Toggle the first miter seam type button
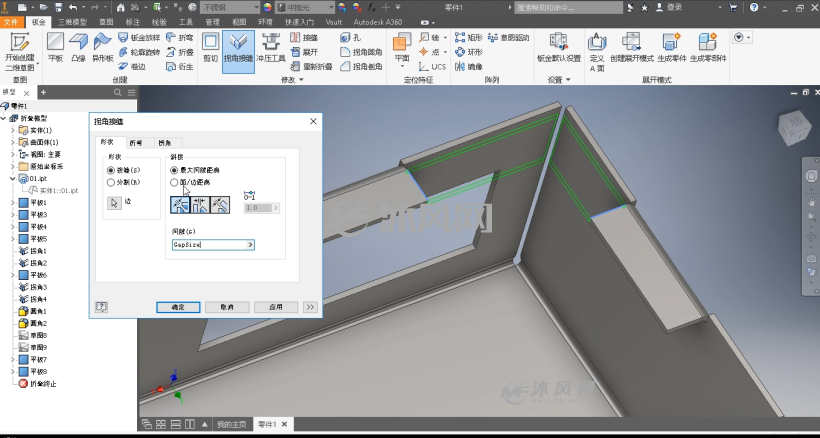Screen dimensions: 820x438 click(180, 205)
